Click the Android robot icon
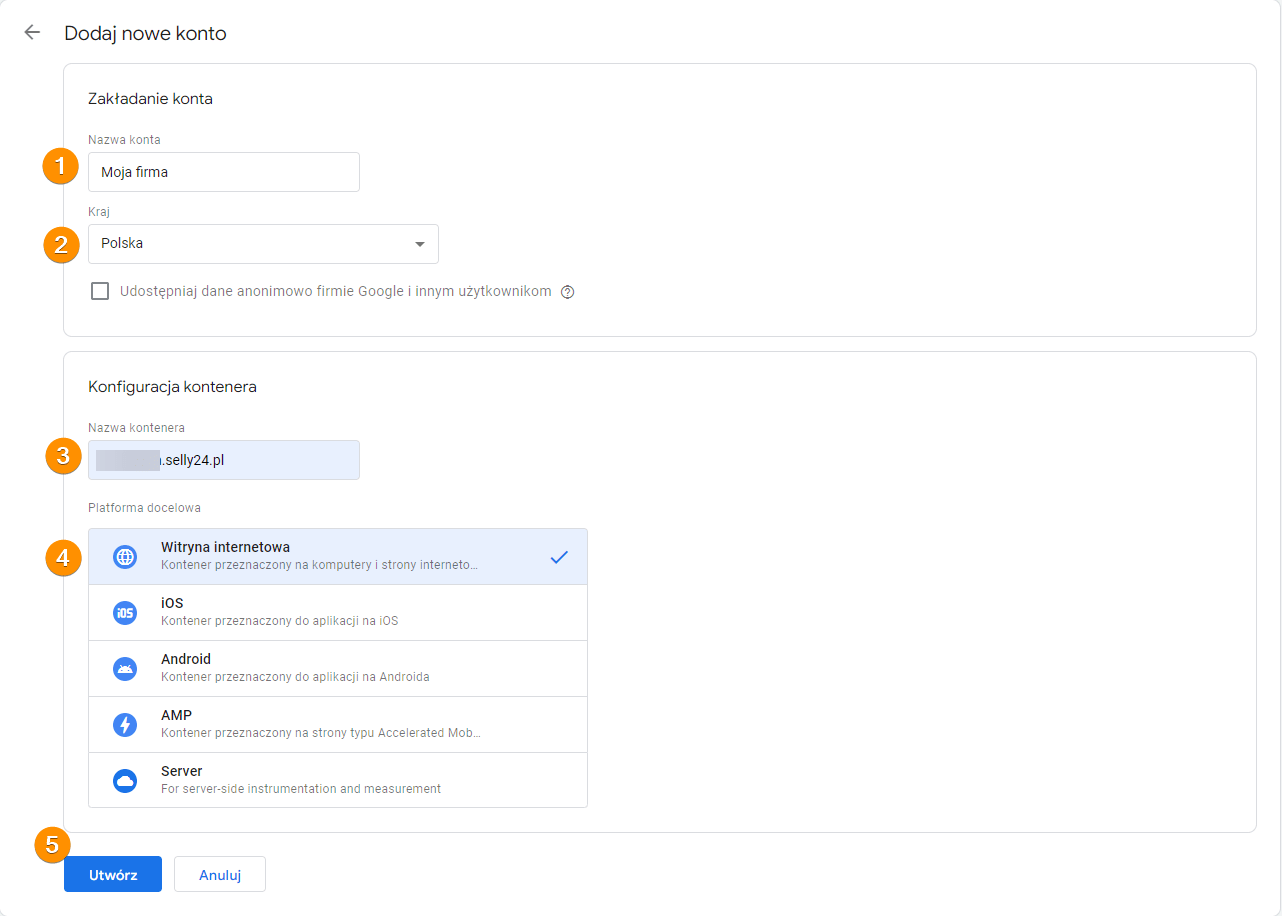 point(125,669)
